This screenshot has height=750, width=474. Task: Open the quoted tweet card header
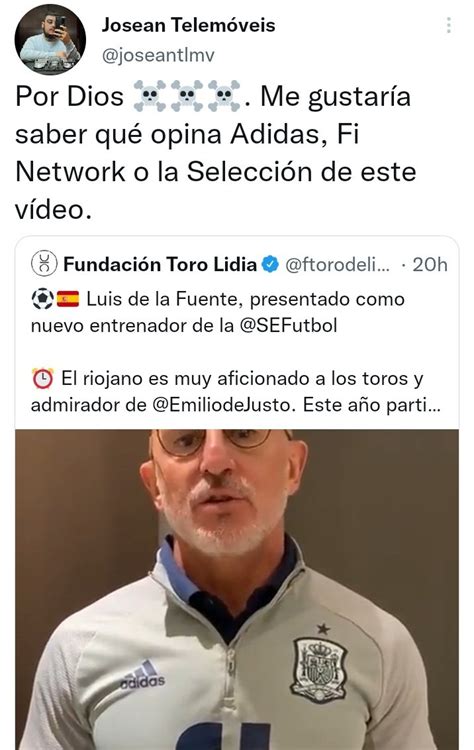[x=239, y=264]
